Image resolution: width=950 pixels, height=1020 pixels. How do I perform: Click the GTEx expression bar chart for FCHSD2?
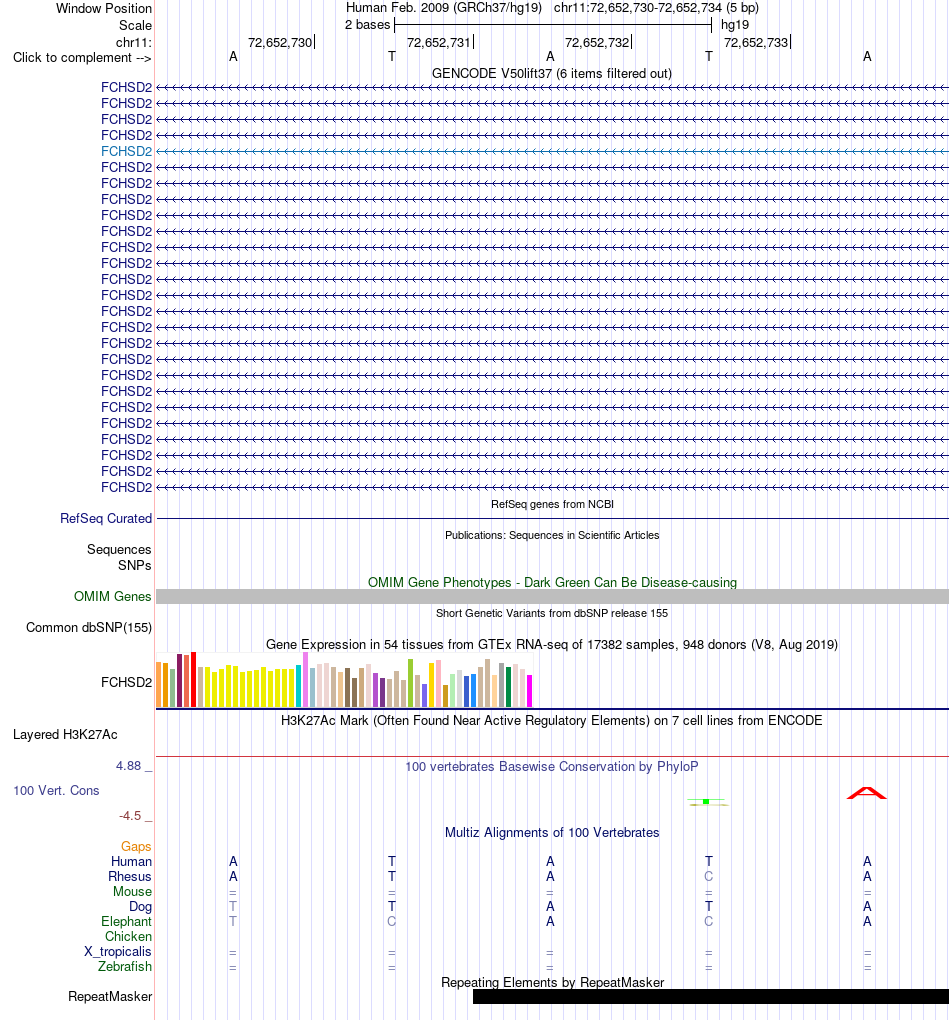pos(344,680)
